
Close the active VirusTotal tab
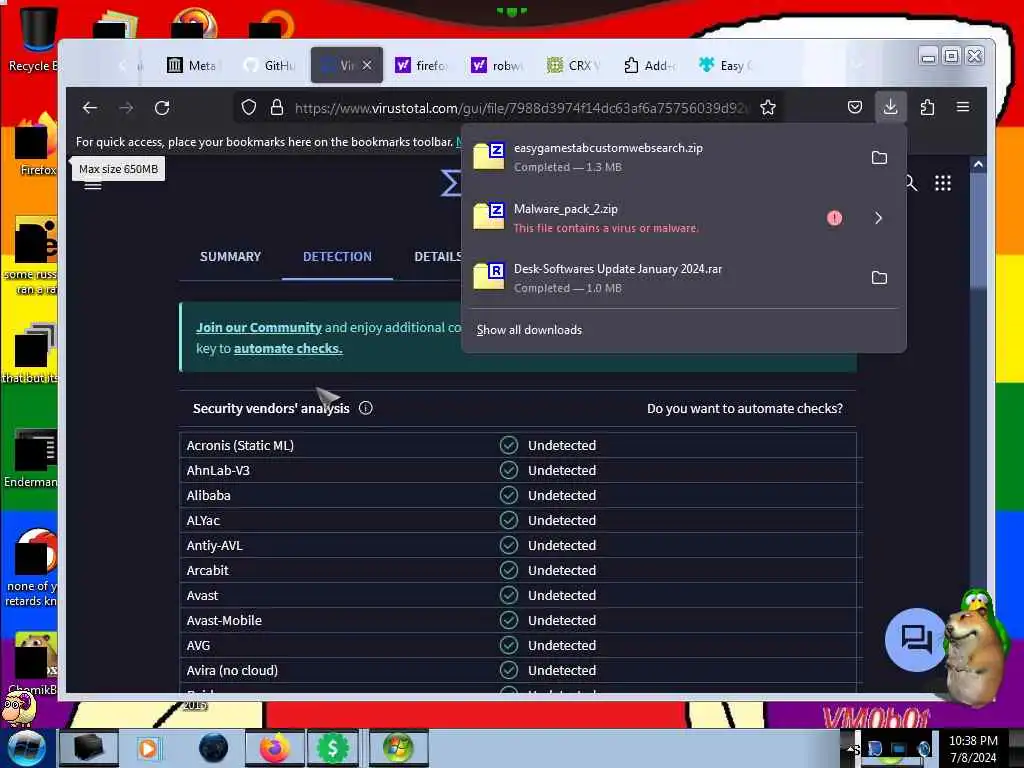367,65
